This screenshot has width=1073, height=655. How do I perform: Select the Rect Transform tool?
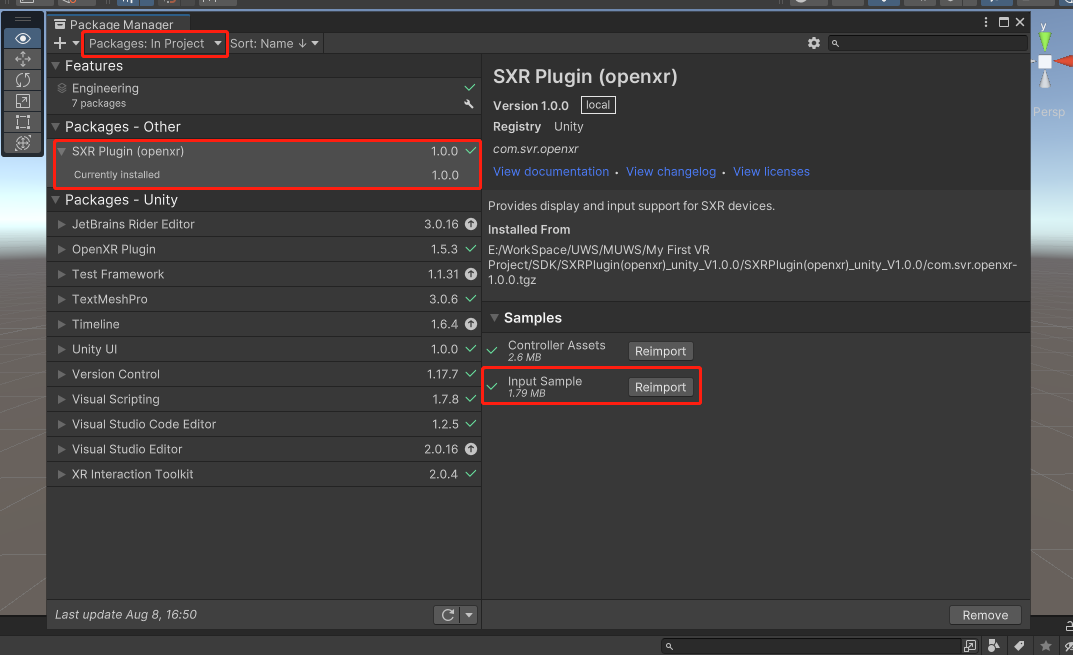[22, 122]
